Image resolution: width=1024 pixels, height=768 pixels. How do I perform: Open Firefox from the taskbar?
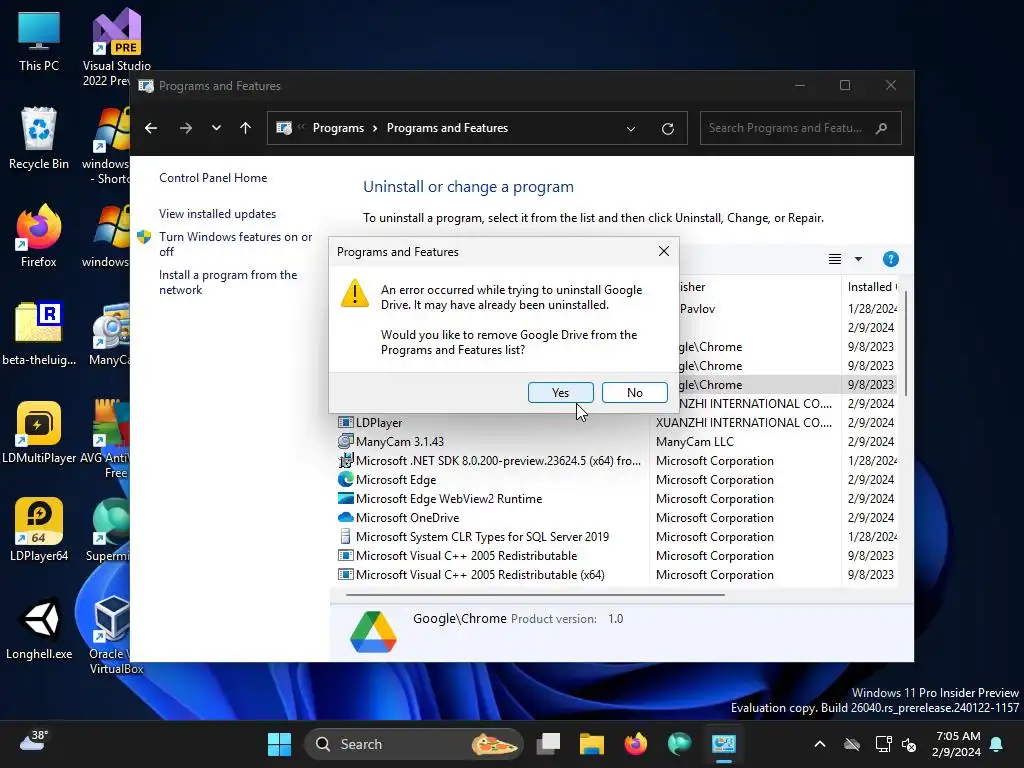[x=635, y=744]
